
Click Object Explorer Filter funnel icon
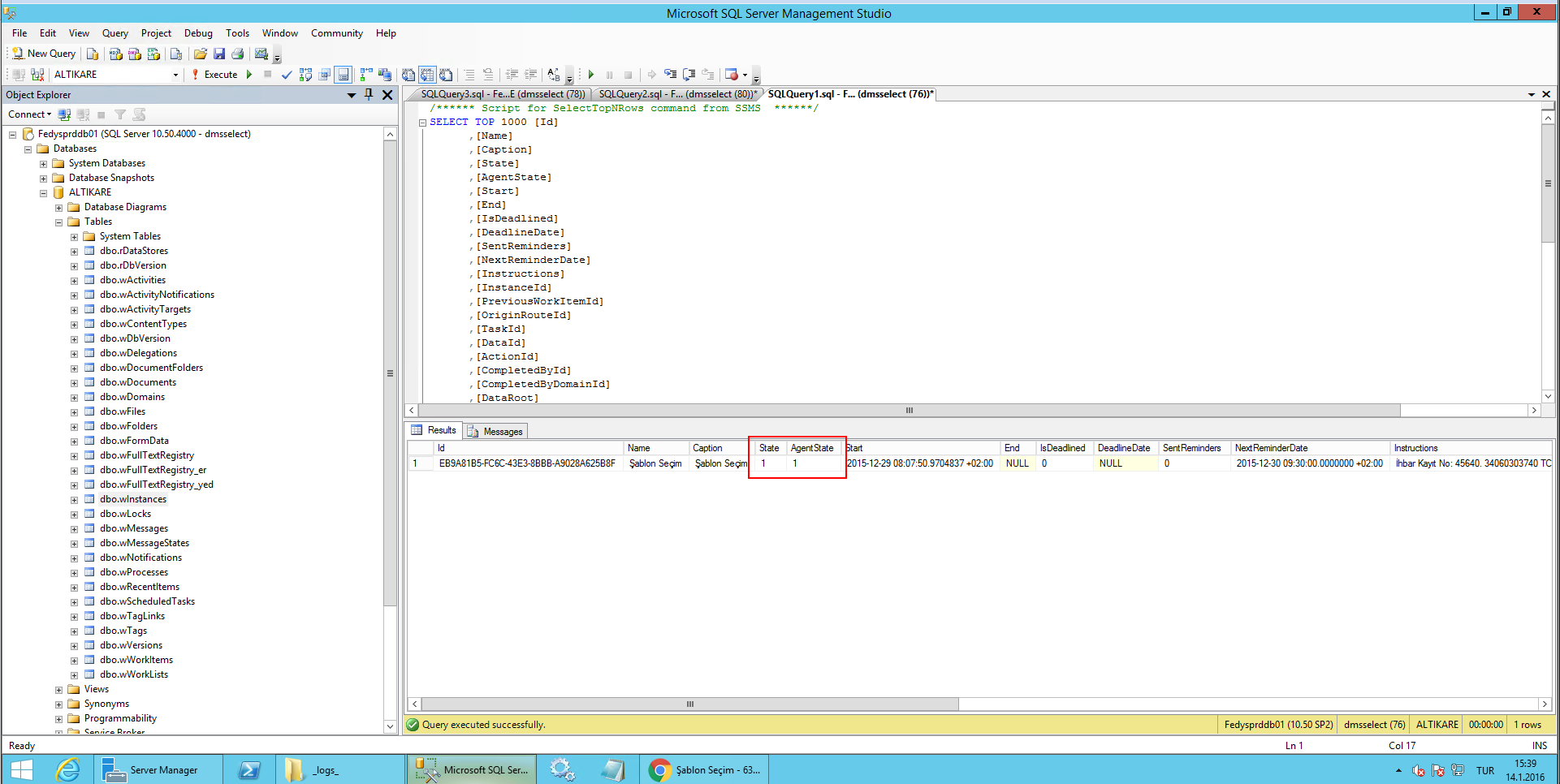[x=120, y=114]
